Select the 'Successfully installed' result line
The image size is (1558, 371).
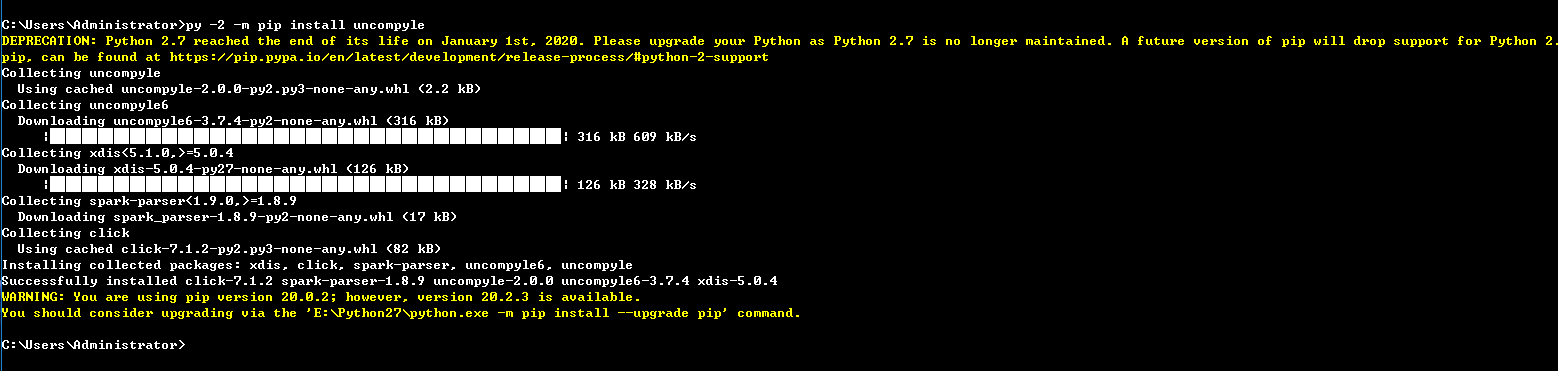(x=390, y=281)
